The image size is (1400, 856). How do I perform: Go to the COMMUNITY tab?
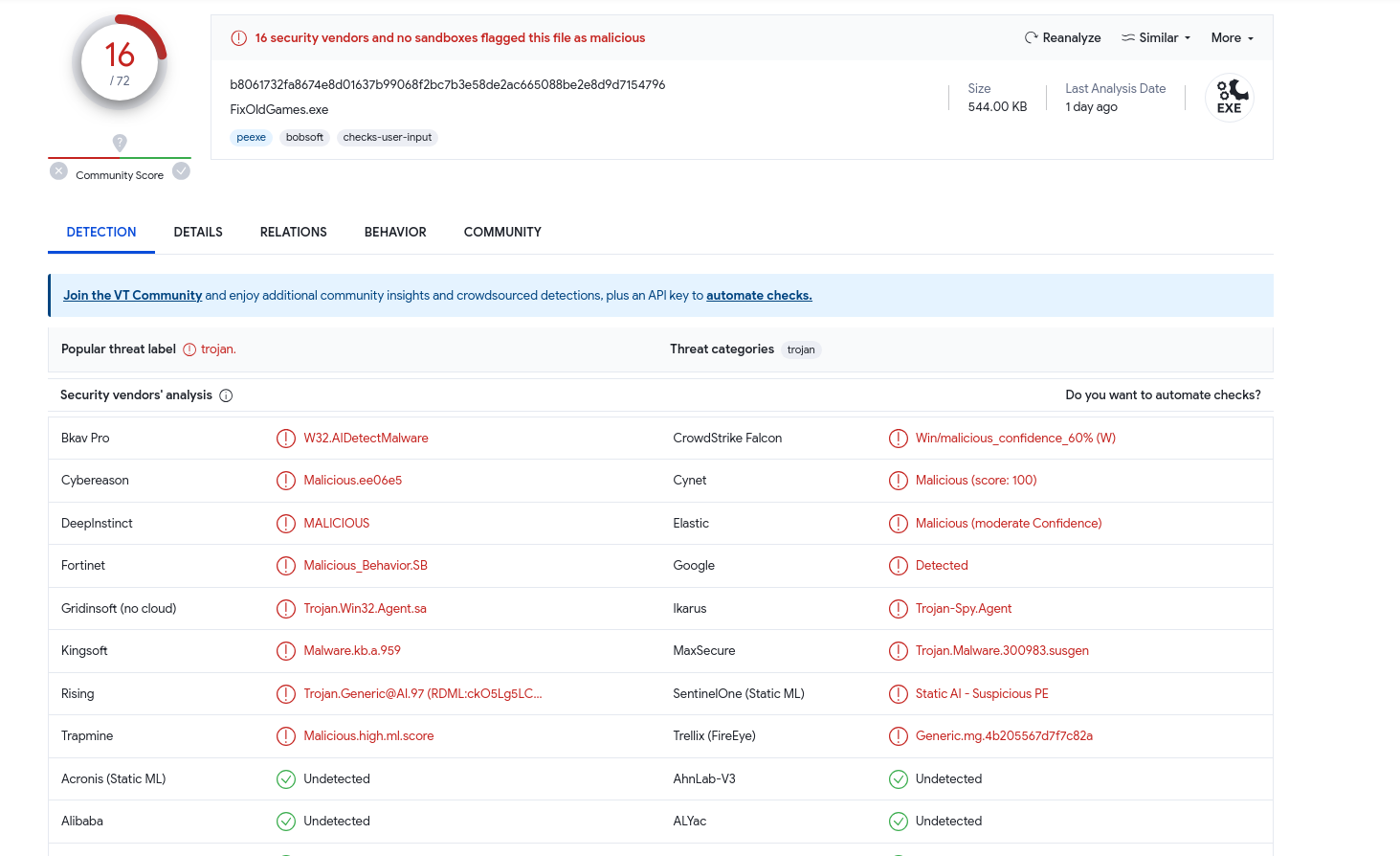[x=502, y=233]
